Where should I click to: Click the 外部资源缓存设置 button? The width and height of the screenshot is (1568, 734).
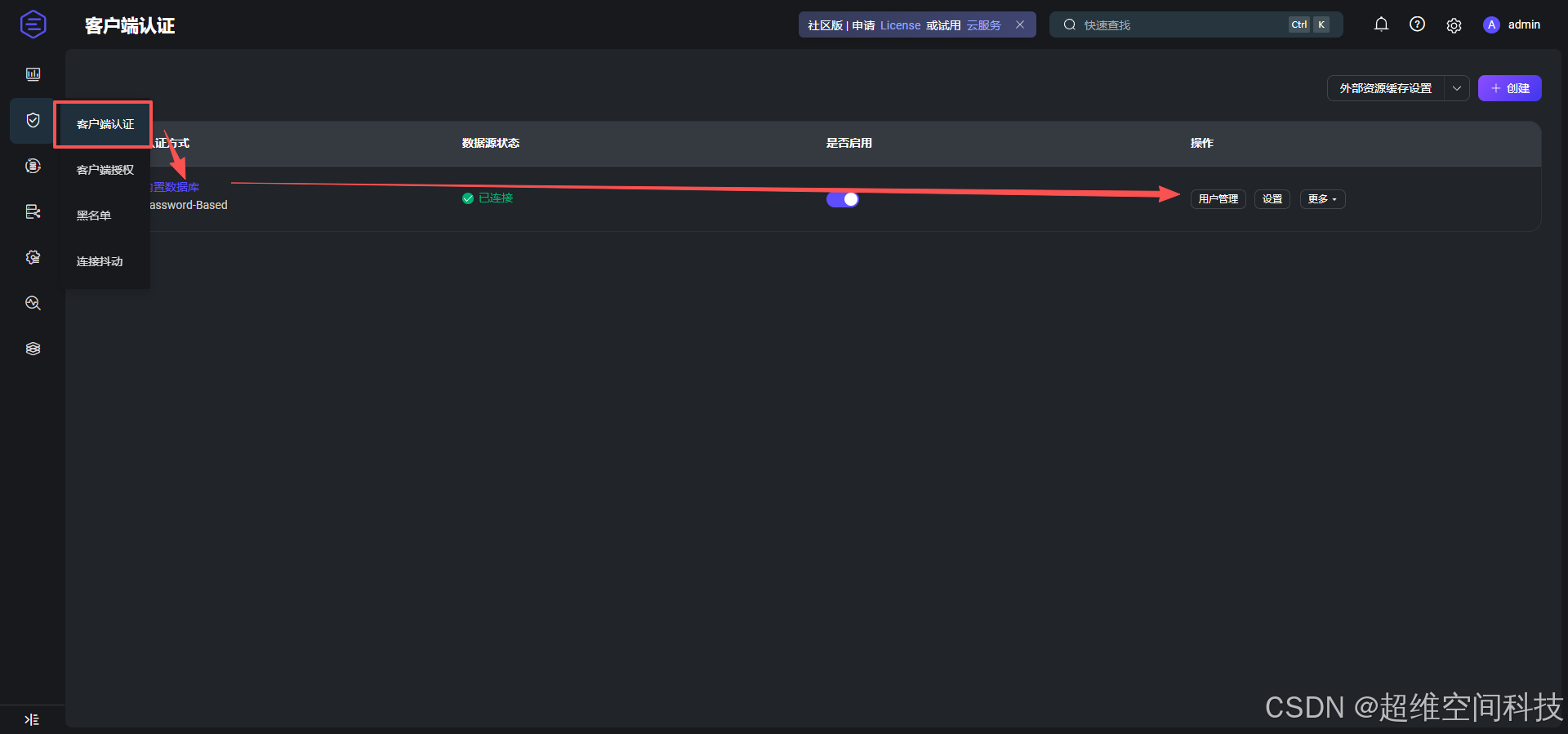click(x=1386, y=88)
